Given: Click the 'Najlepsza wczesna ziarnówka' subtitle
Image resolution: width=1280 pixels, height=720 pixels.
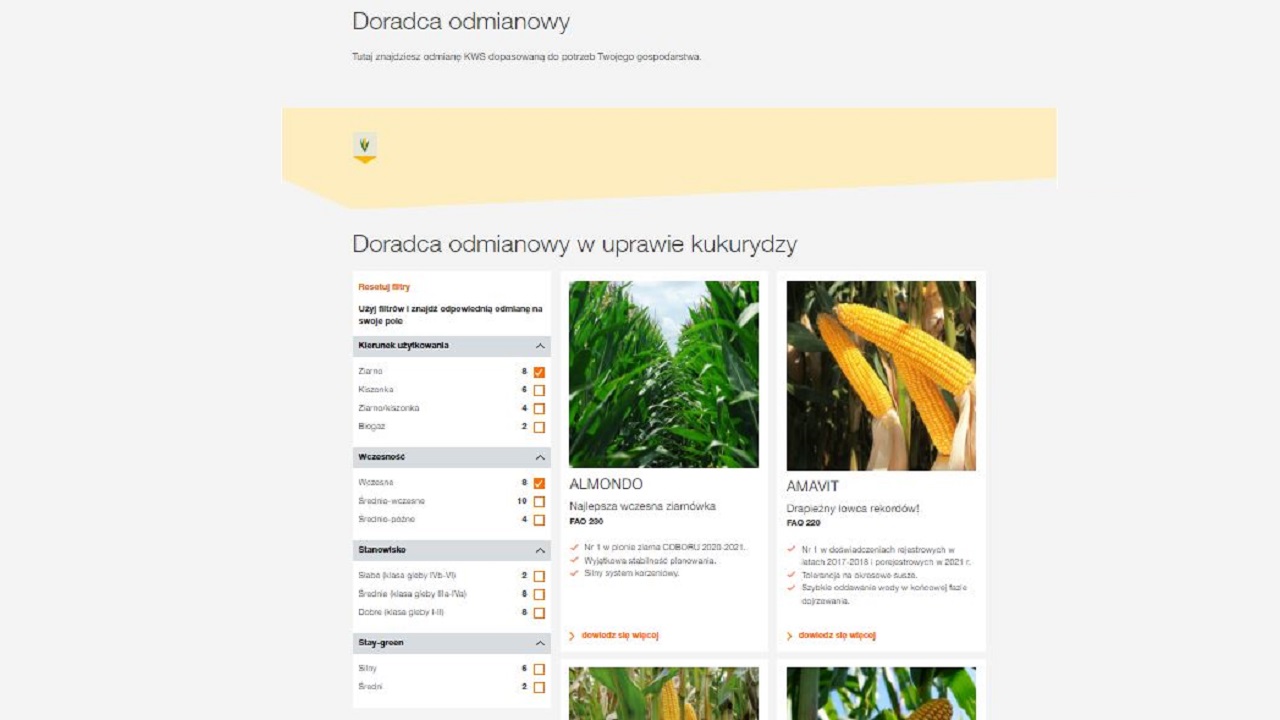Looking at the screenshot, I should point(642,506).
